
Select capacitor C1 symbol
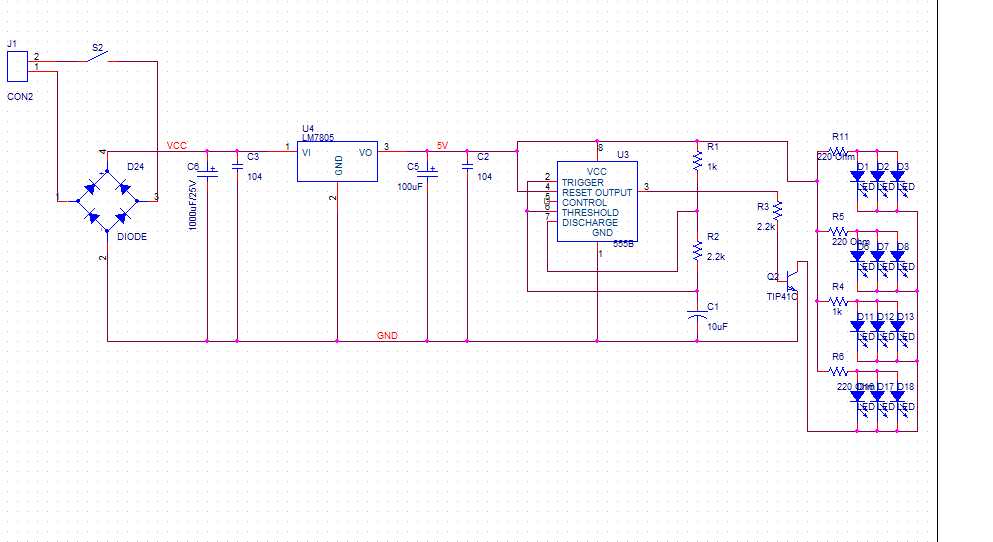[x=697, y=315]
